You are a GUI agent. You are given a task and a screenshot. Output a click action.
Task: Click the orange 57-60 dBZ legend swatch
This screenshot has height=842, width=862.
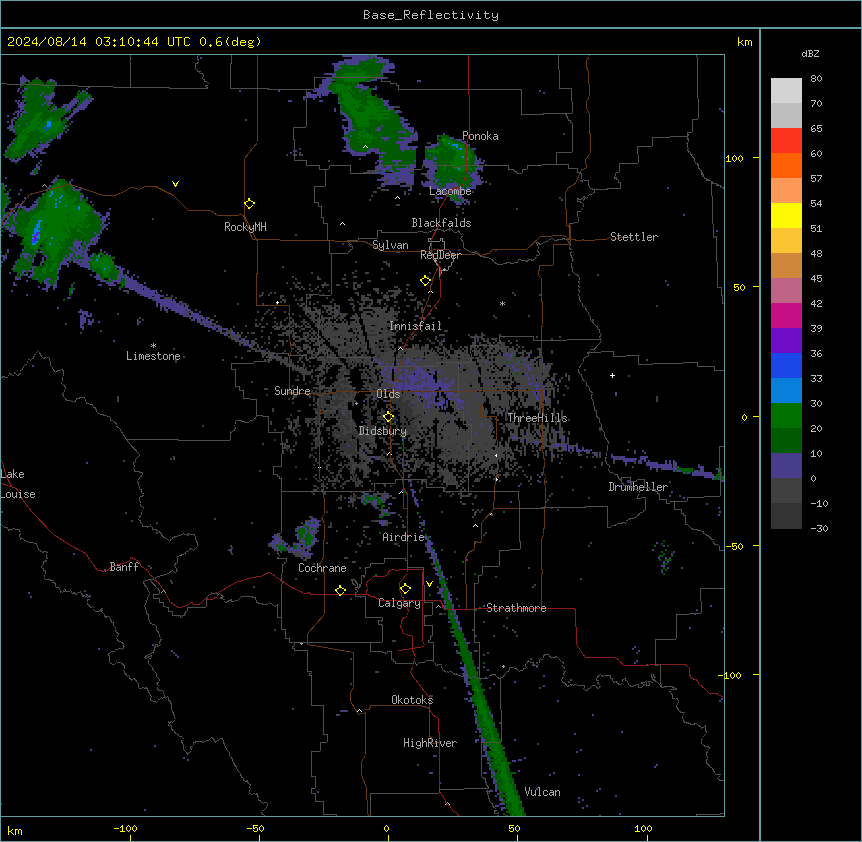pyautogui.click(x=786, y=165)
